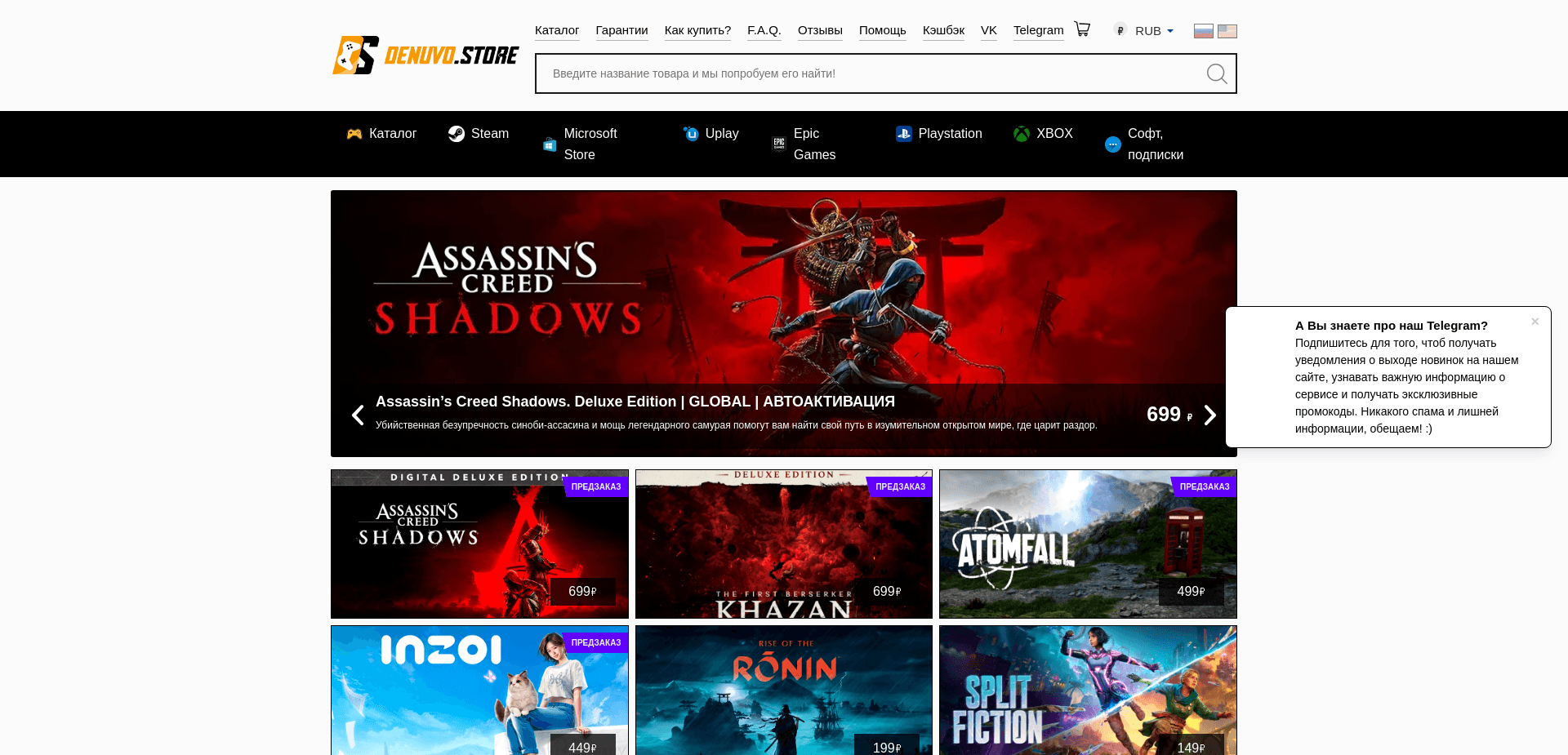This screenshot has height=755, width=1568.
Task: Close the Telegram notification popup
Action: 1535,321
